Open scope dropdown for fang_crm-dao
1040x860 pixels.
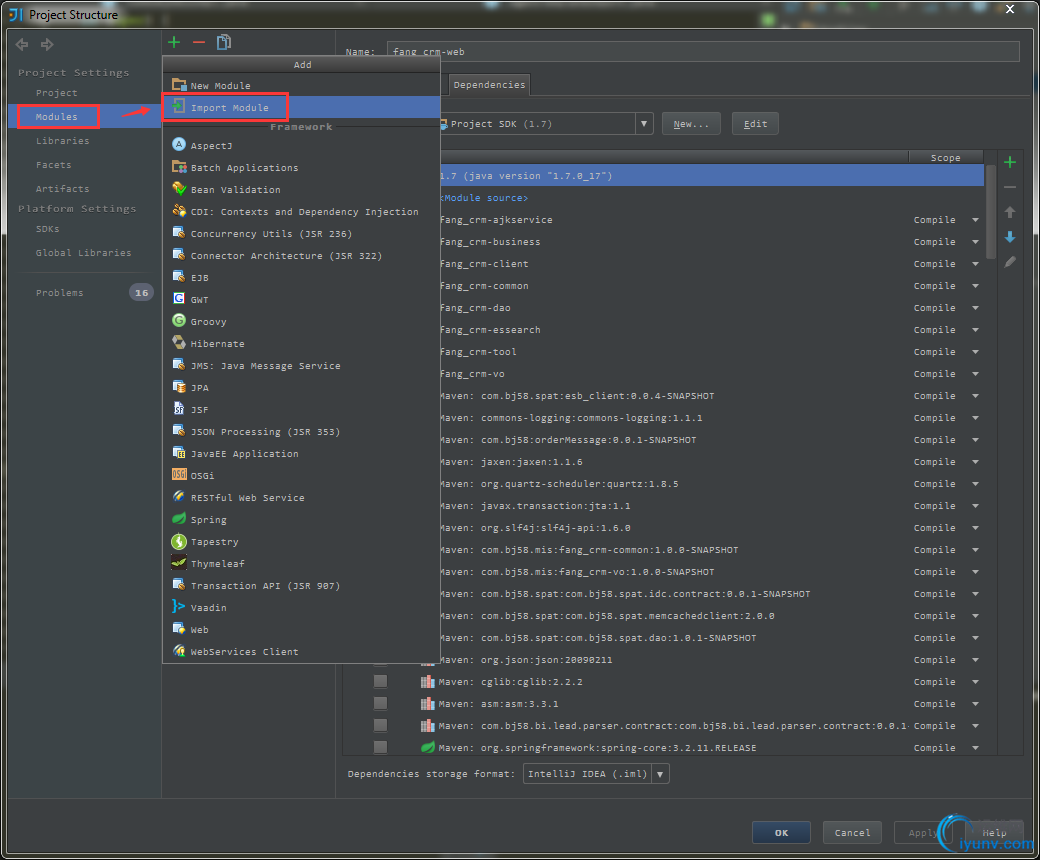[x=975, y=308]
